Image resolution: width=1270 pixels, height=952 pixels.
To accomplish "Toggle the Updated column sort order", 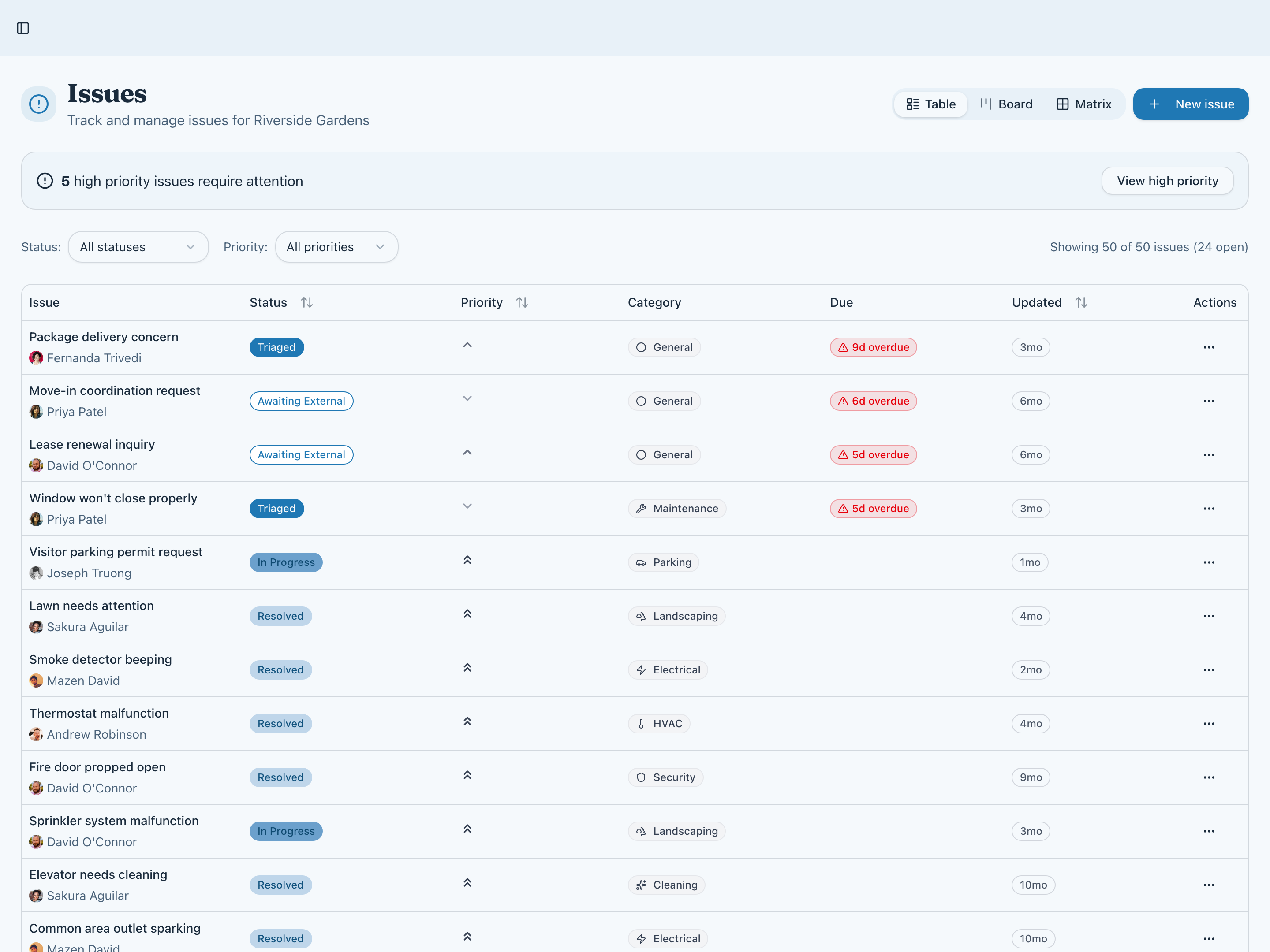I will click(1082, 302).
